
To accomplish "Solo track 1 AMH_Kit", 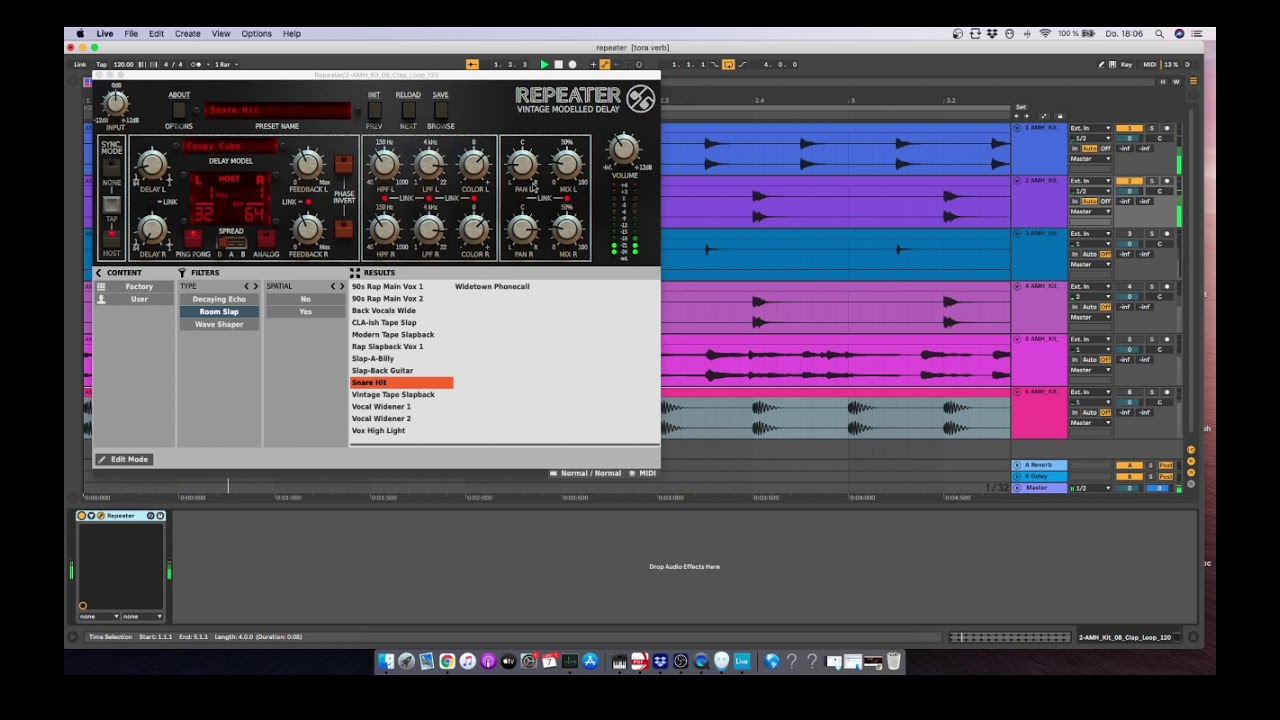I will (x=1151, y=128).
